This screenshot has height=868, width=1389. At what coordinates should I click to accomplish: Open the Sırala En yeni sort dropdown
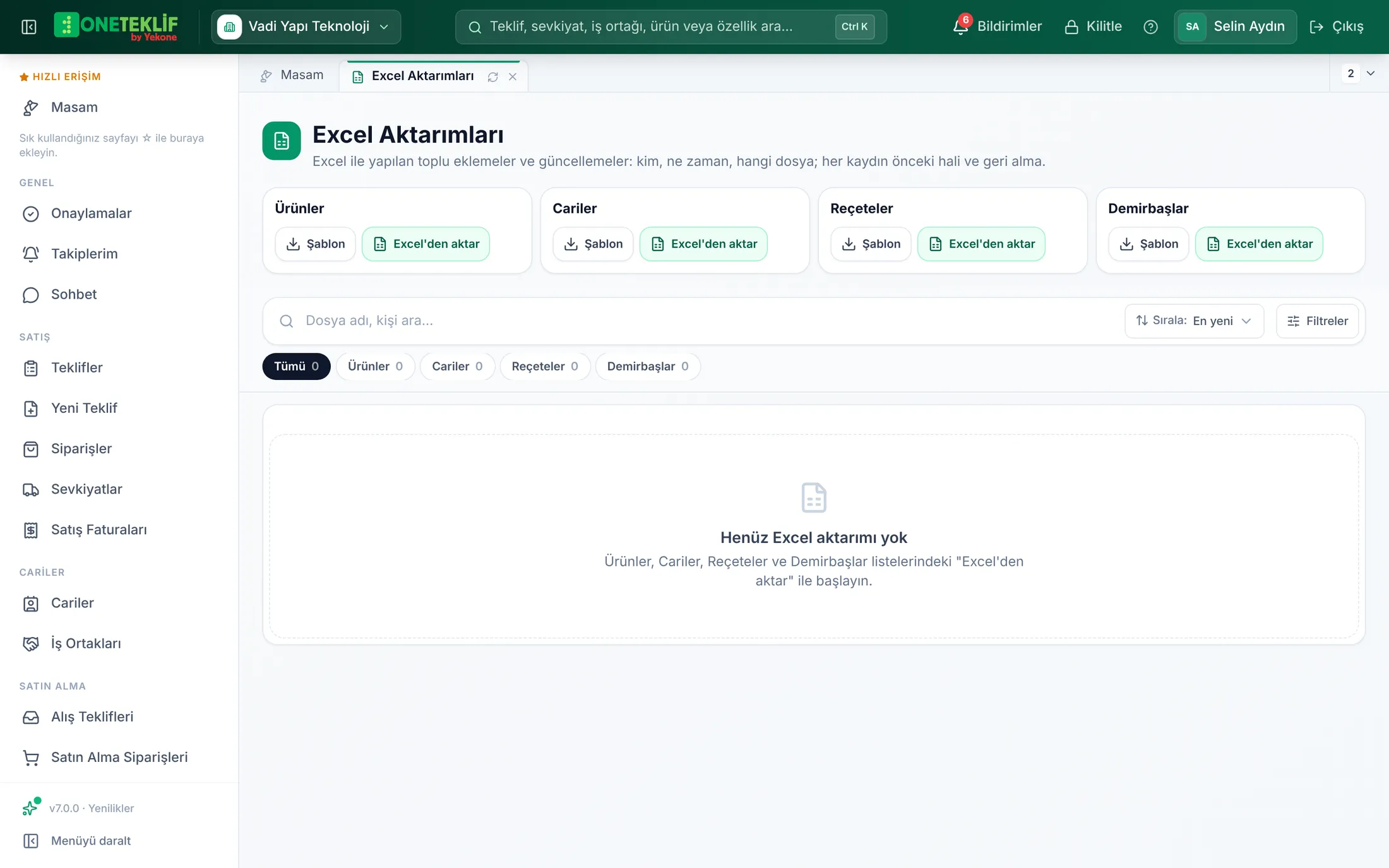coord(1194,321)
